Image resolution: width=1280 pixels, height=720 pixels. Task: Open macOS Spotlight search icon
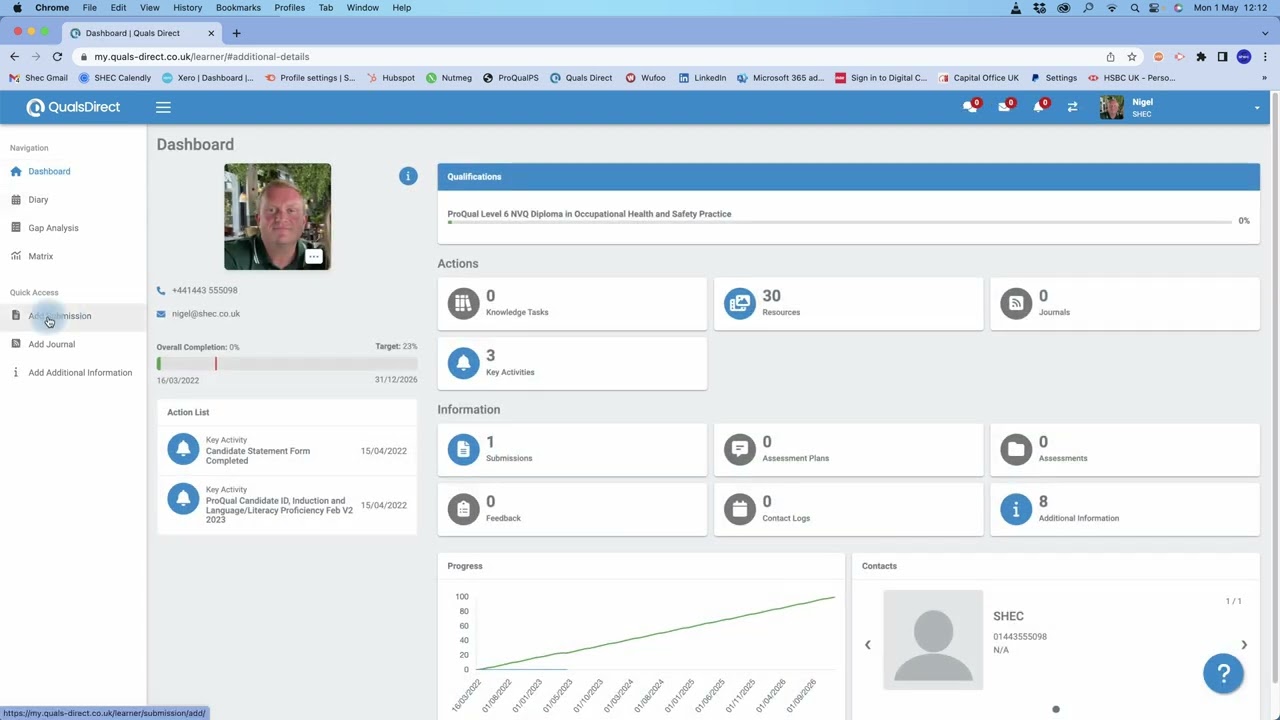click(1135, 8)
